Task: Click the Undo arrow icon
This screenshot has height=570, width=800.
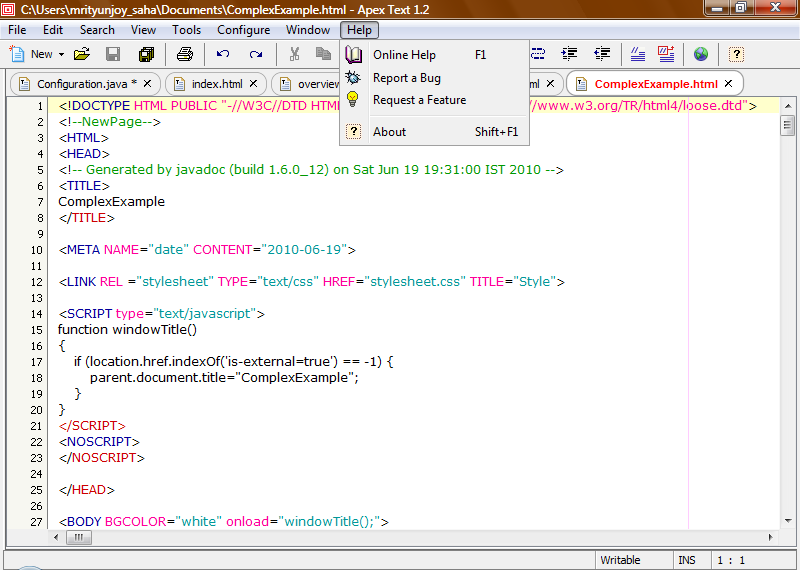Action: (x=223, y=54)
